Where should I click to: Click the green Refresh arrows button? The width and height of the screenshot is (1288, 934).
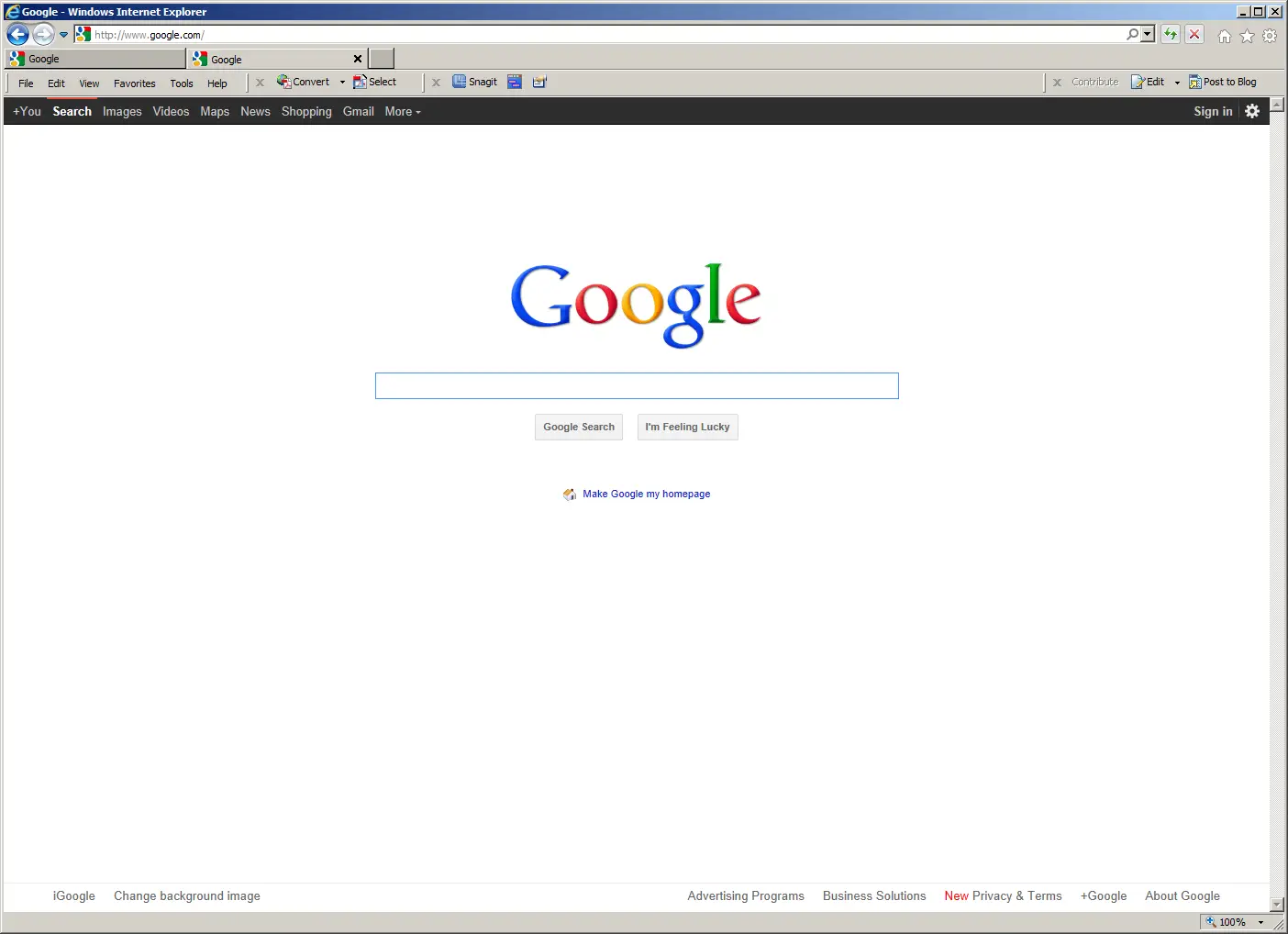tap(1171, 34)
